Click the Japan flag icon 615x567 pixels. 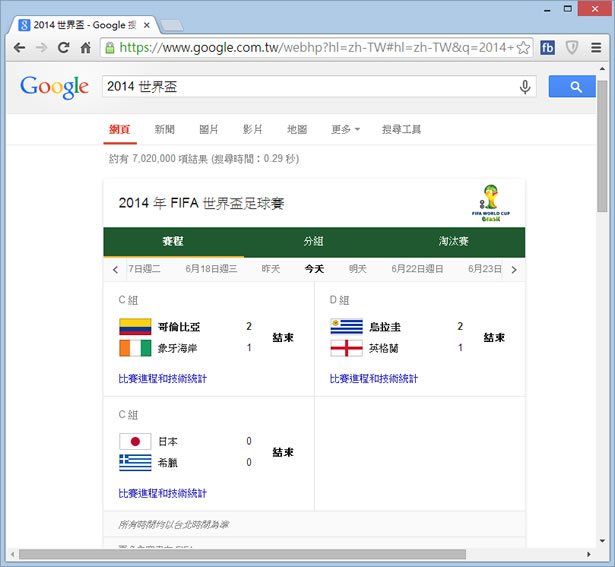click(x=135, y=442)
